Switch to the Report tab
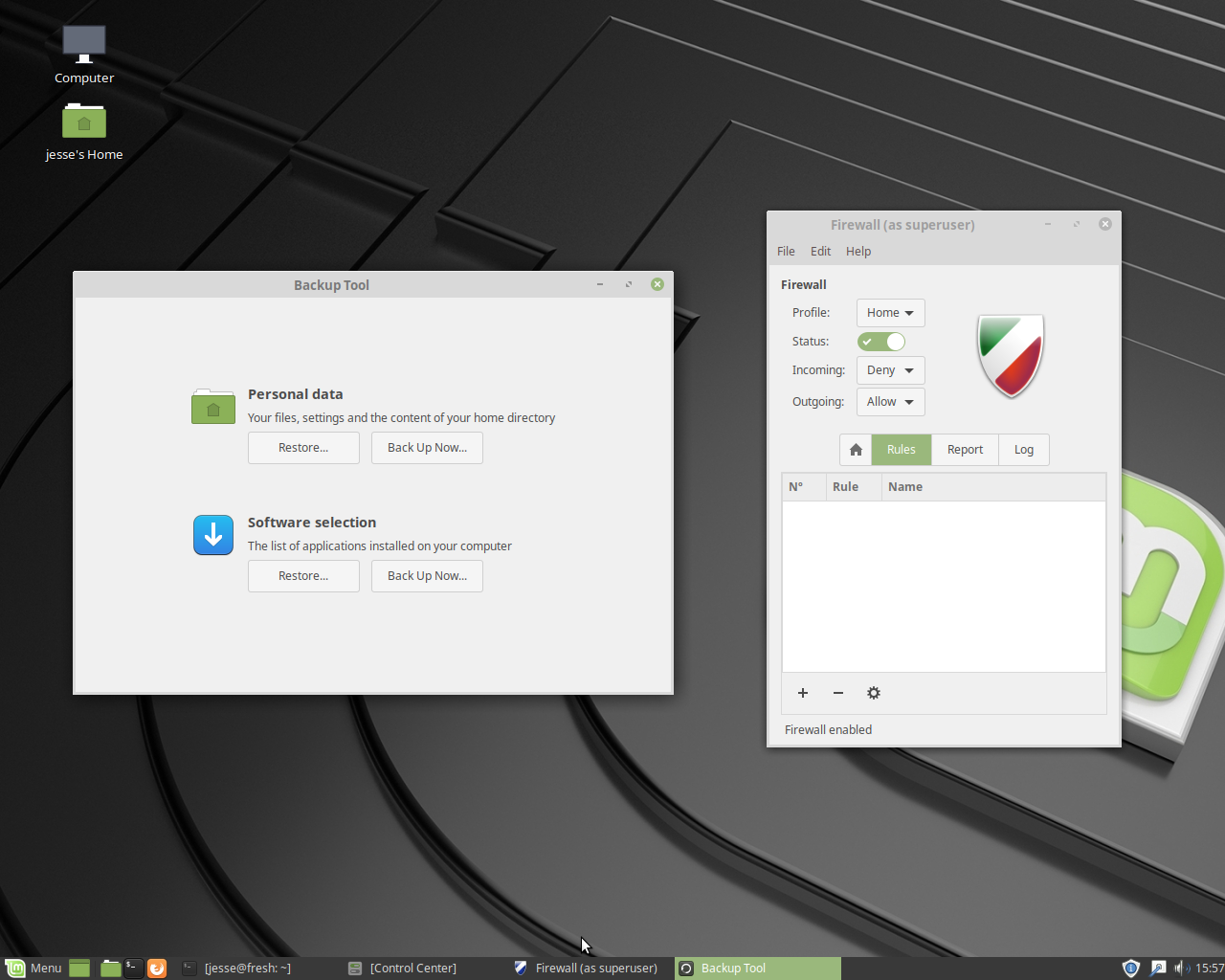This screenshot has height=980, width=1225. pos(965,450)
